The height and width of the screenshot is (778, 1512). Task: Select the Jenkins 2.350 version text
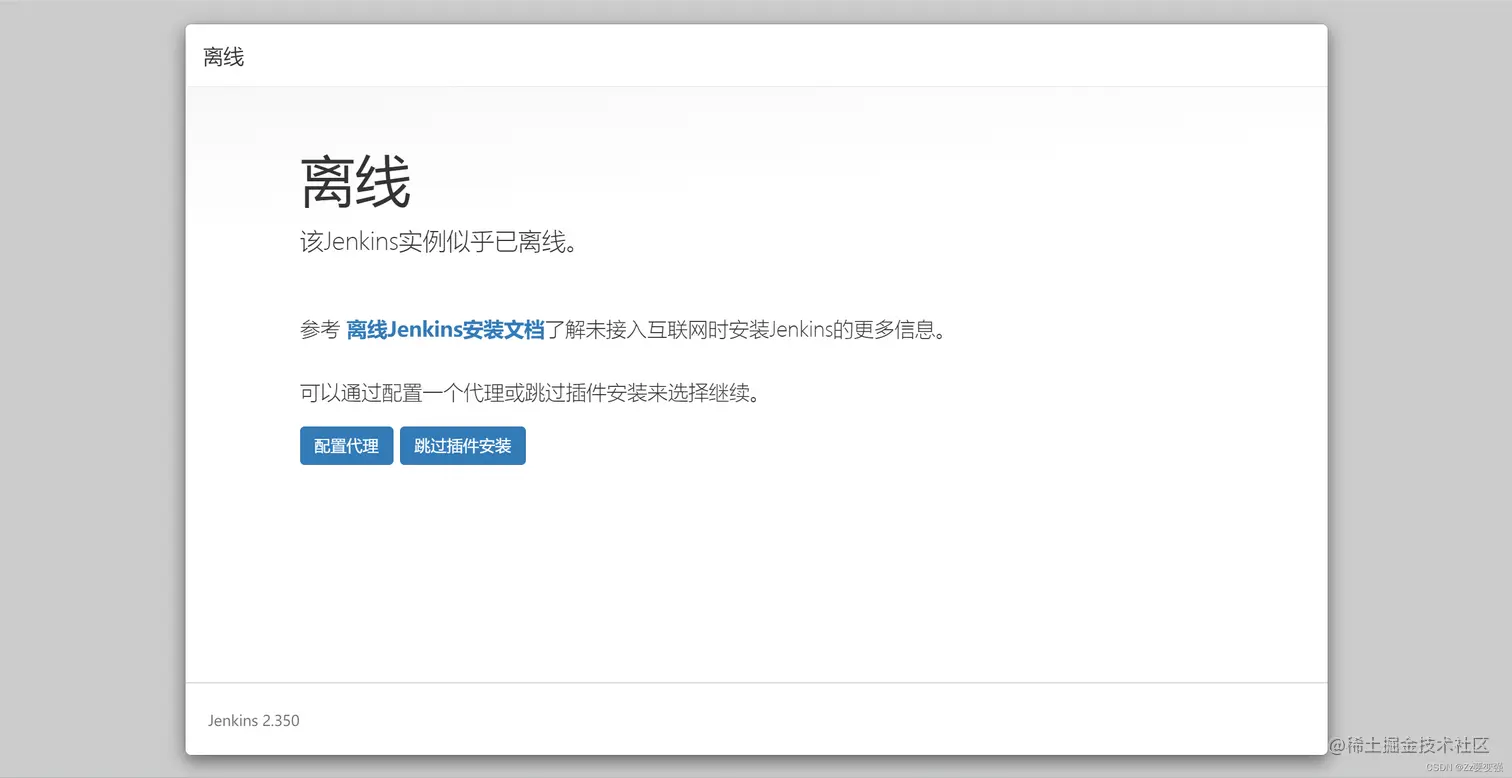pyautogui.click(x=254, y=720)
